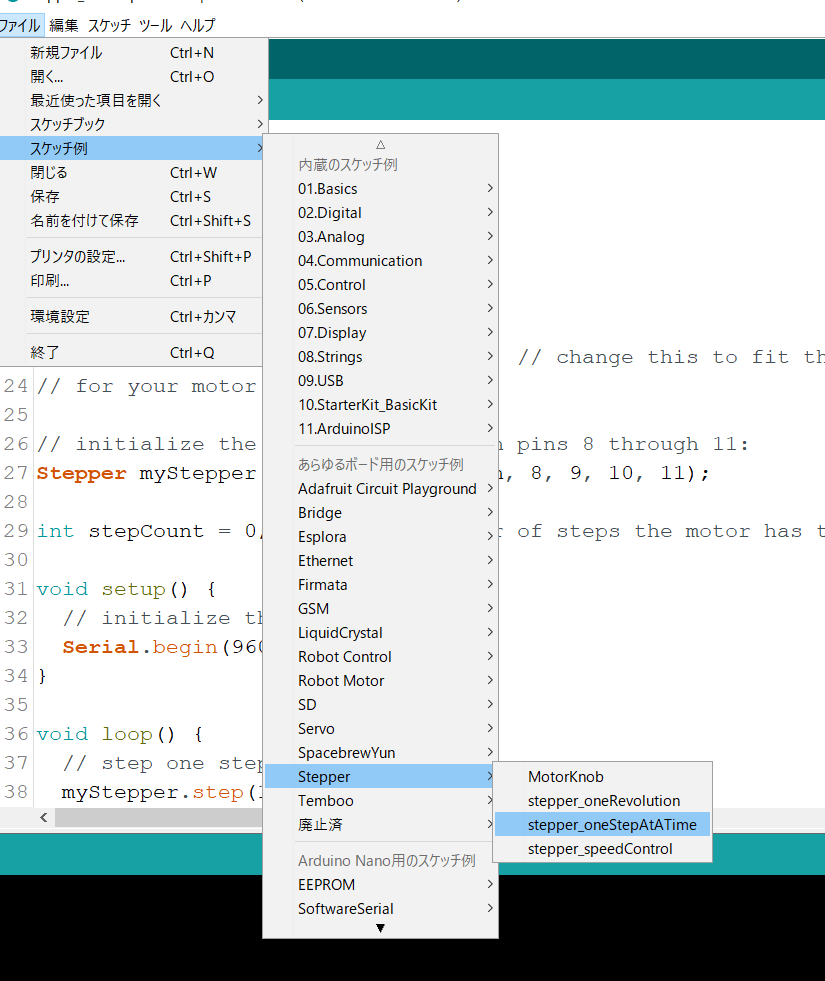Expand the 06.Sensors examples

380,308
